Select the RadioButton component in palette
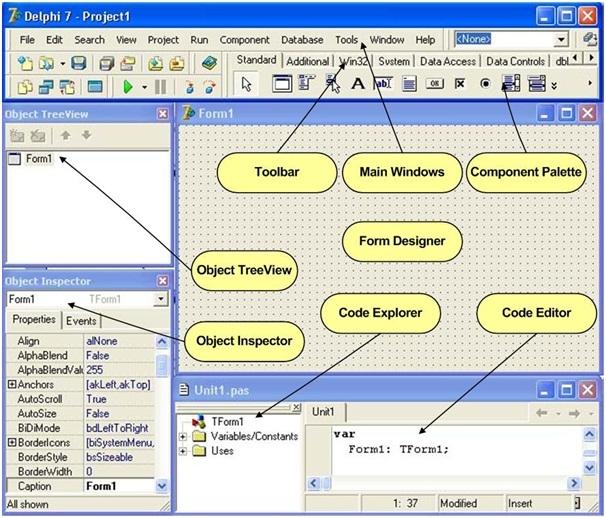The width and height of the screenshot is (606, 518). coord(485,84)
